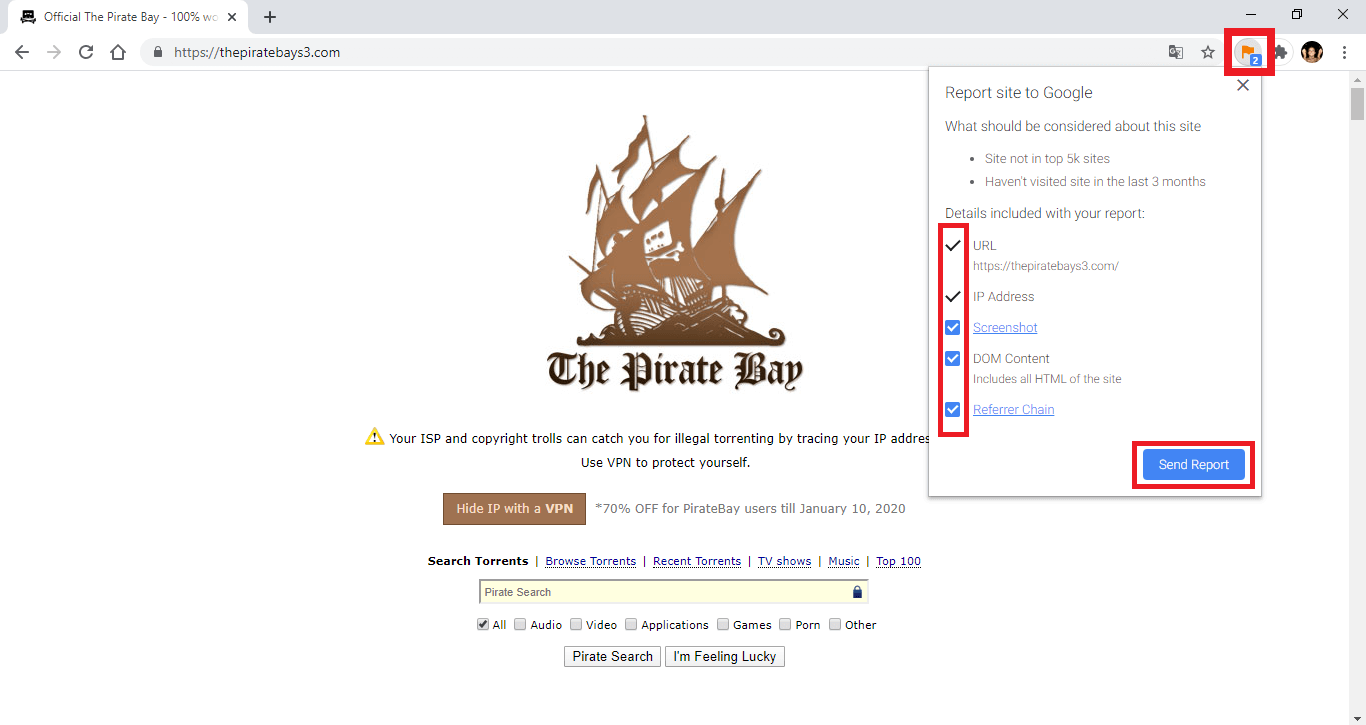Uncheck the DOM Content checkbox

[x=953, y=359]
